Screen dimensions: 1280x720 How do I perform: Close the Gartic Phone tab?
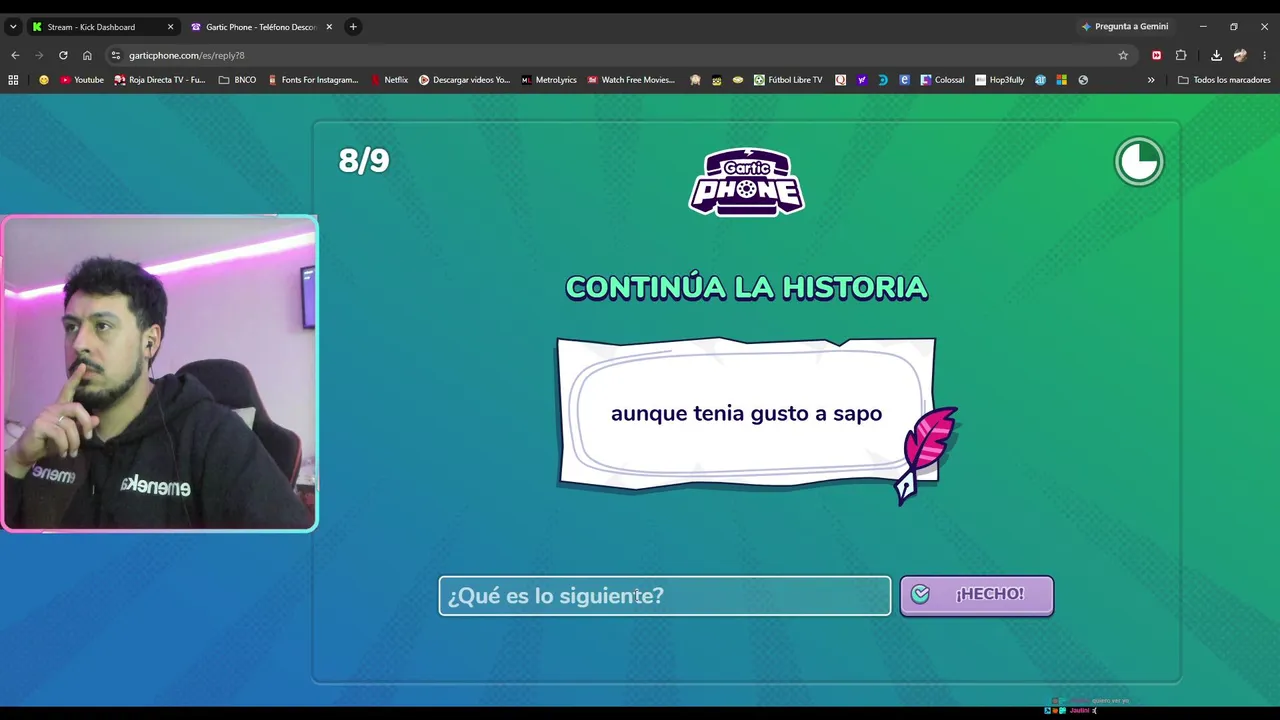click(x=329, y=27)
